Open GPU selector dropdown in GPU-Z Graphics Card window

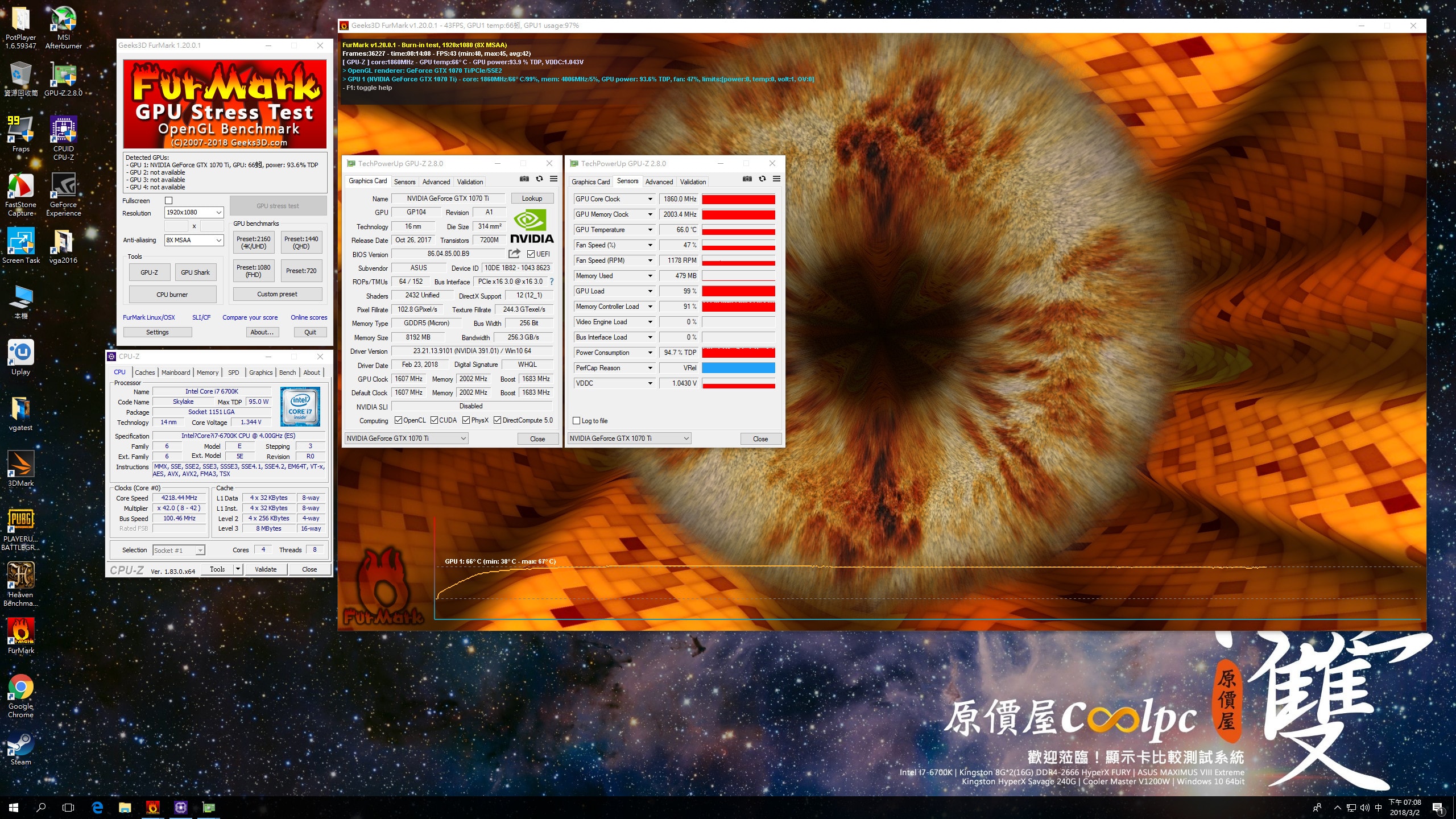point(407,439)
